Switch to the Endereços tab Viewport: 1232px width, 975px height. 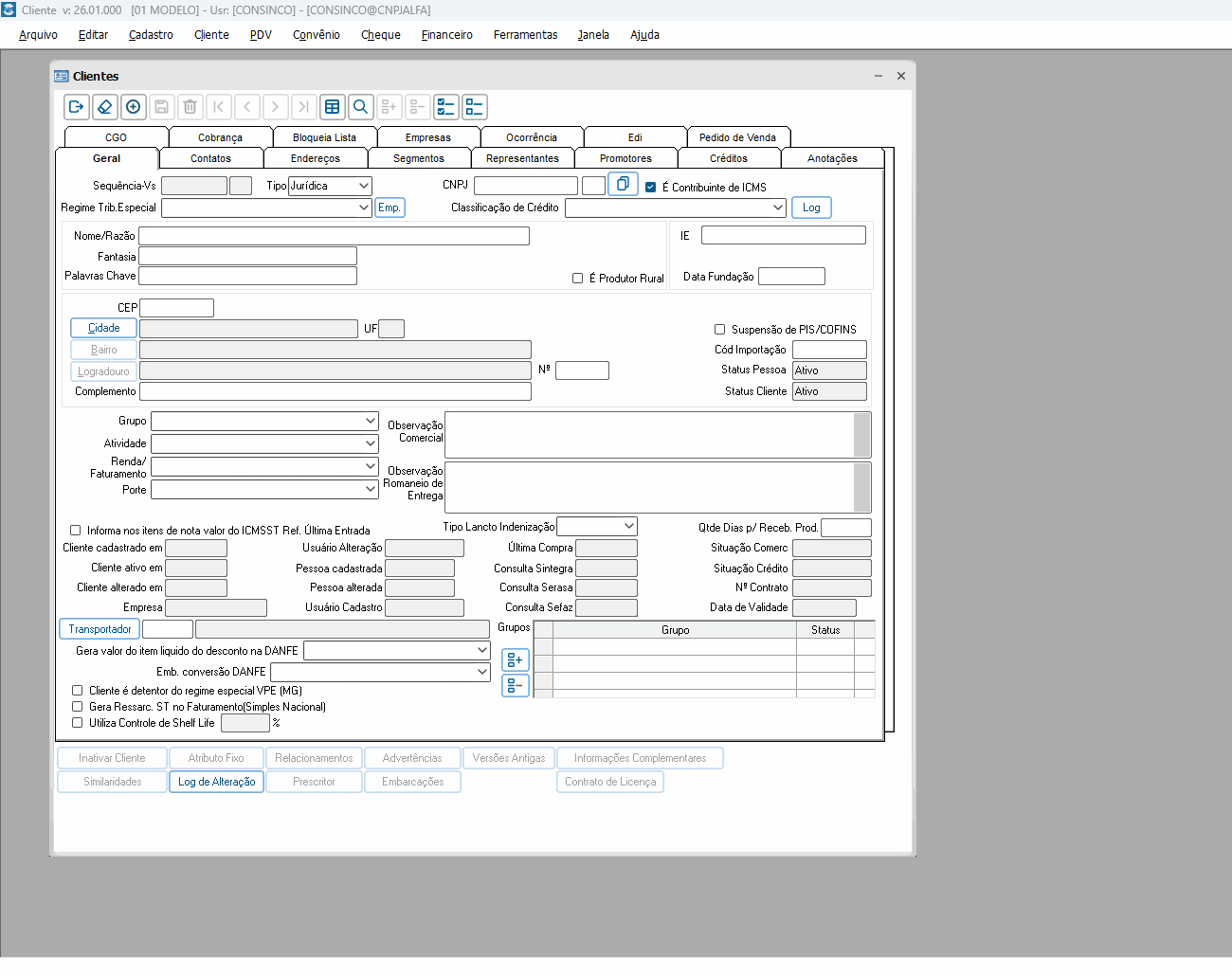click(x=315, y=158)
